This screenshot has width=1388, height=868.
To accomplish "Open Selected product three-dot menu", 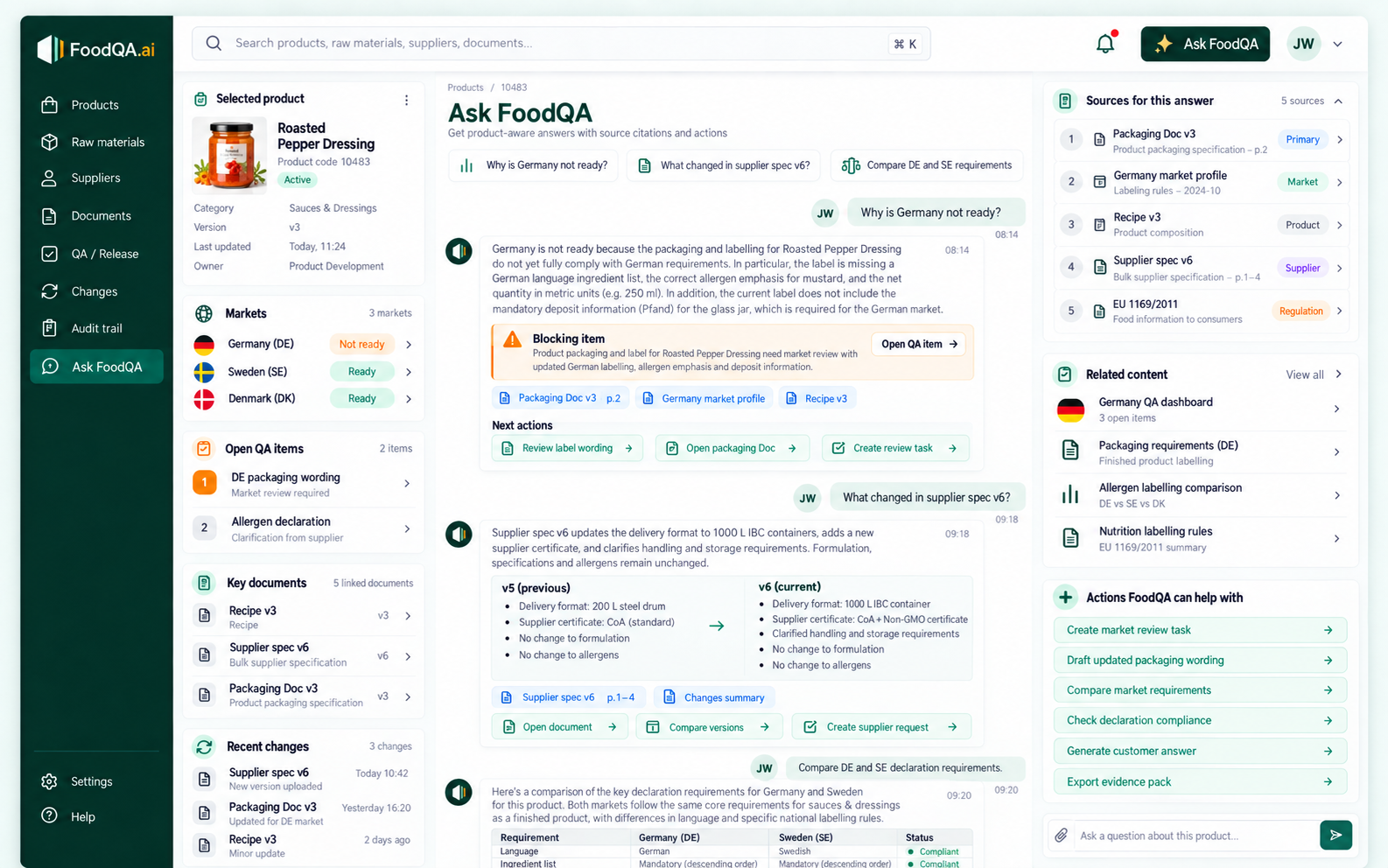I will pos(406,100).
